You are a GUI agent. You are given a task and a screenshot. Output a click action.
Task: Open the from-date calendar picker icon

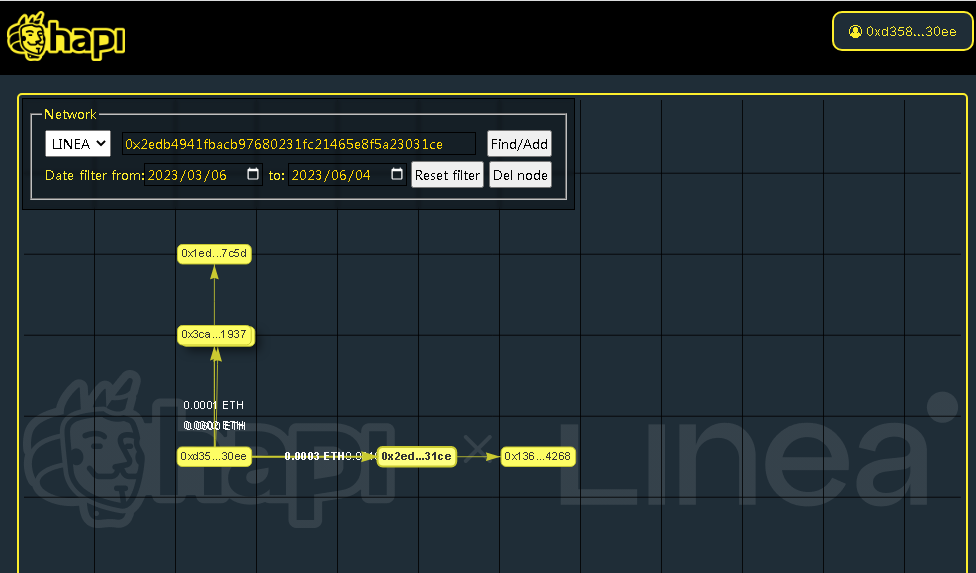(253, 174)
